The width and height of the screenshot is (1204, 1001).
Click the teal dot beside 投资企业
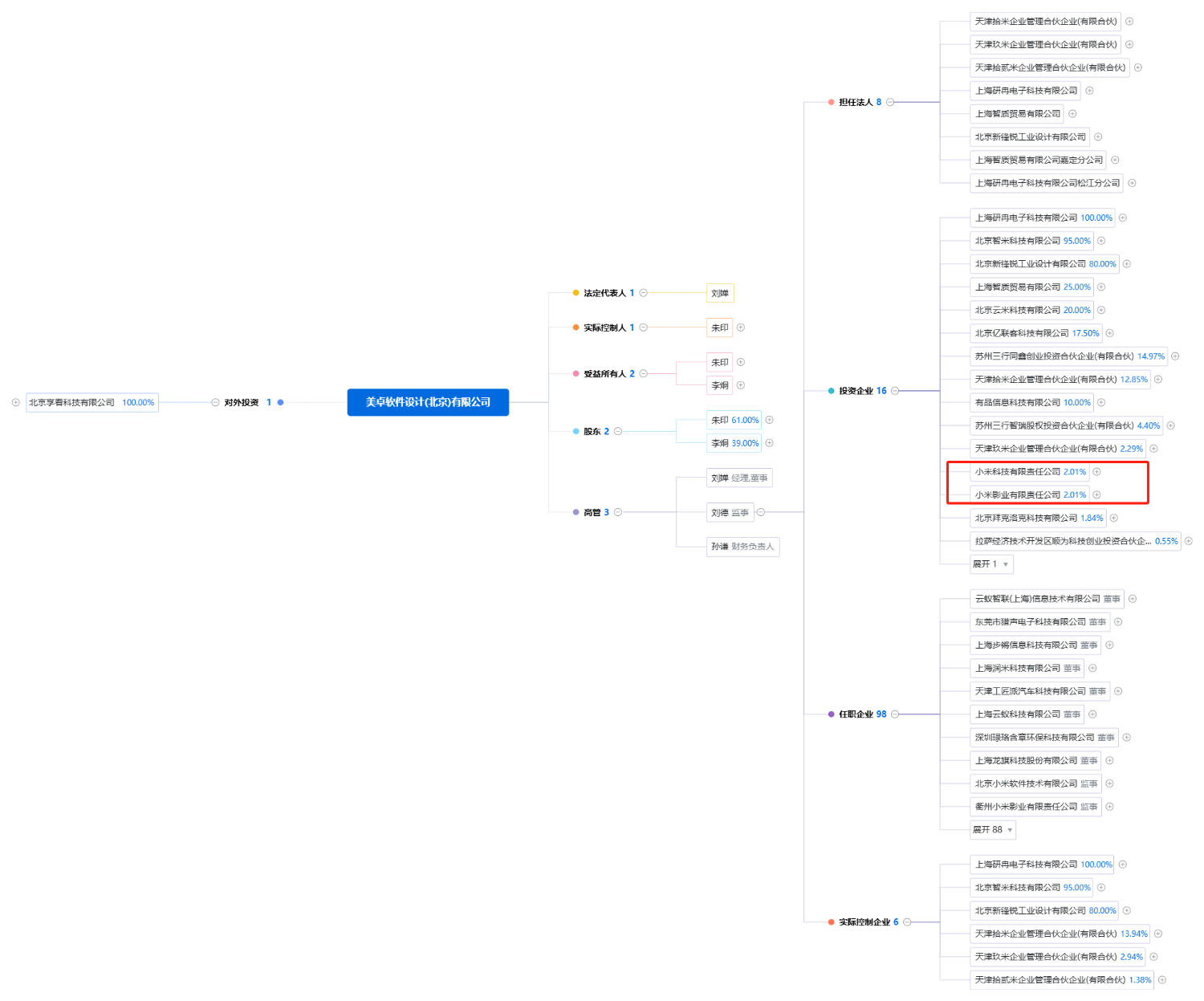831,391
